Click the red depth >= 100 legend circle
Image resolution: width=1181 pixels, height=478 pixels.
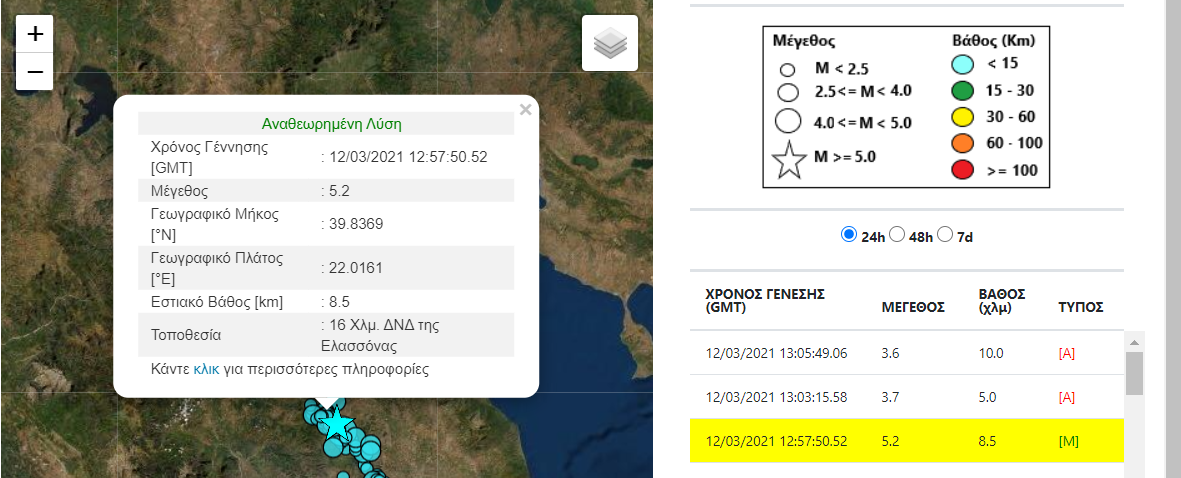point(963,170)
